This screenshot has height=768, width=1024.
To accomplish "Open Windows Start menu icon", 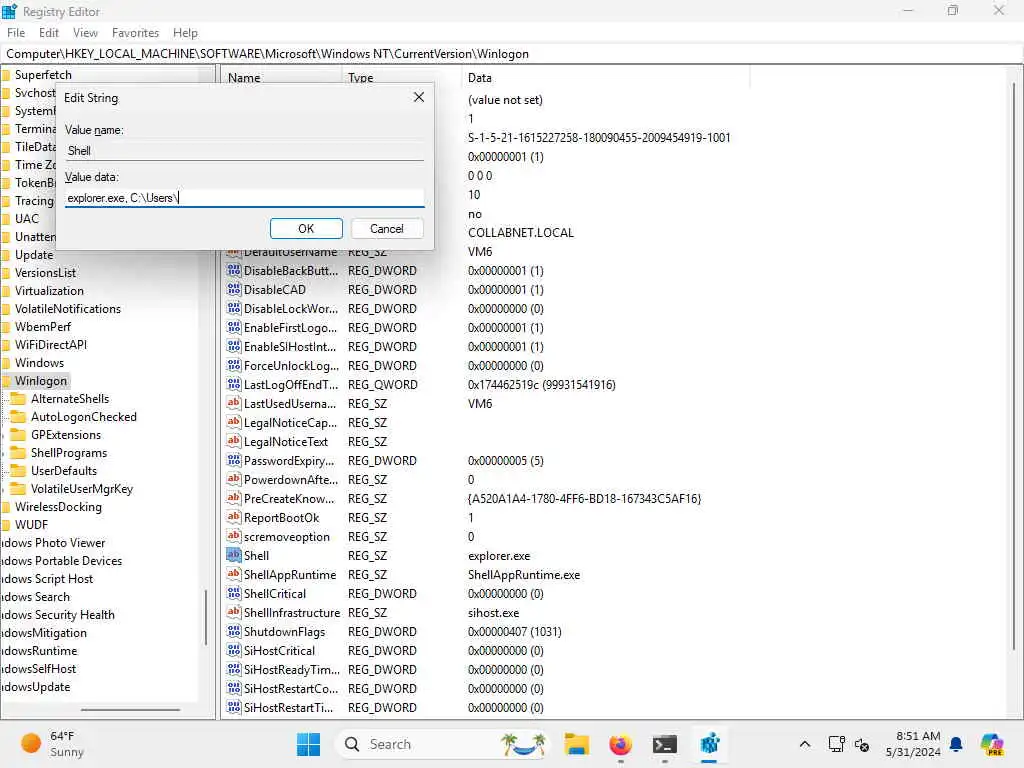I will coord(308,744).
